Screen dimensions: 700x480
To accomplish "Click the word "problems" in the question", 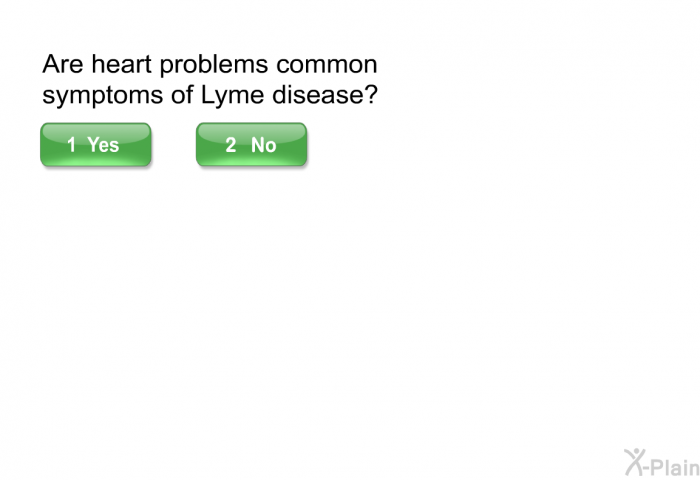I will [214, 65].
